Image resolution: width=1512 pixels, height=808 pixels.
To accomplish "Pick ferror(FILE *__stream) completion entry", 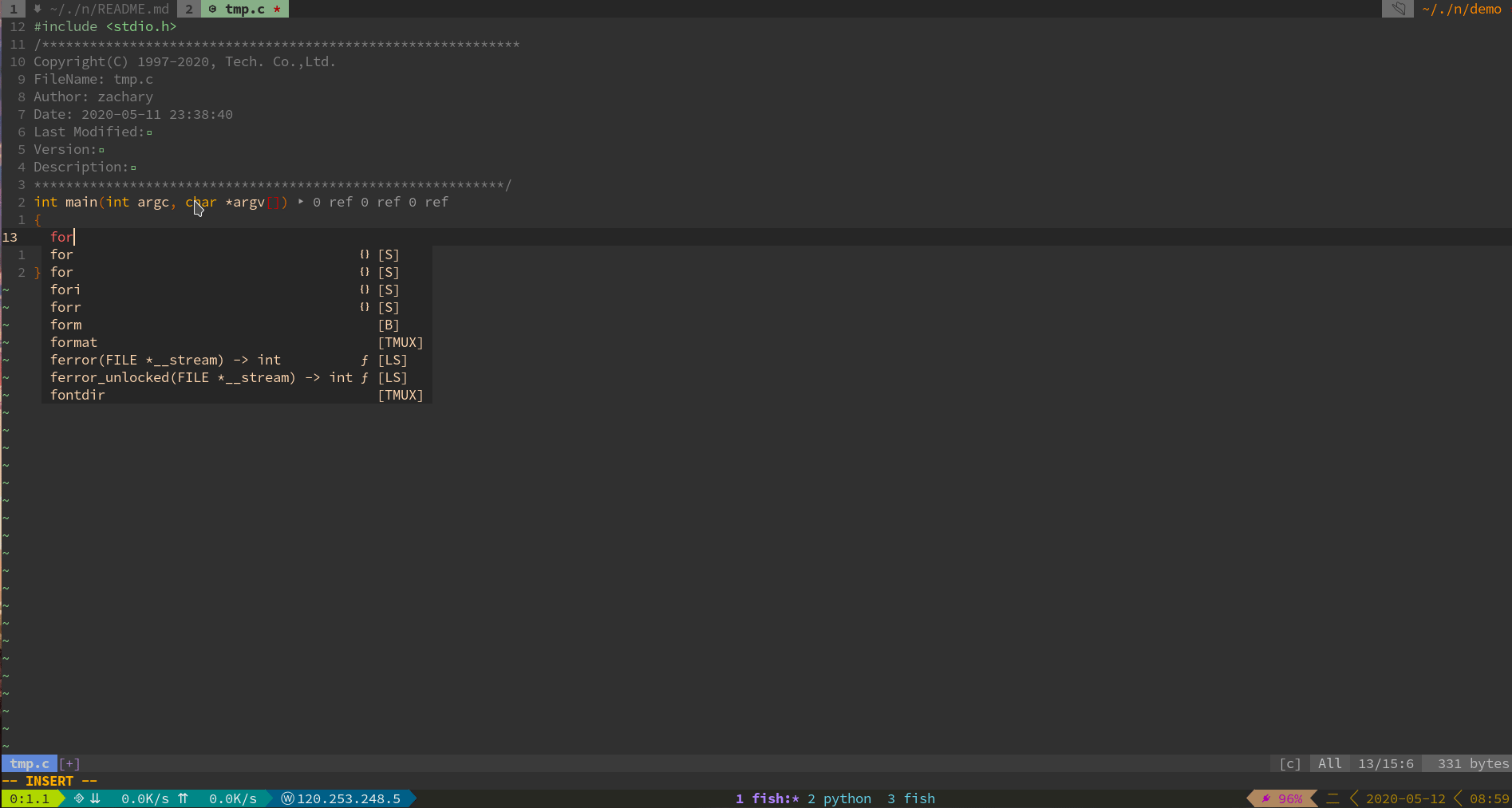I will [x=236, y=360].
